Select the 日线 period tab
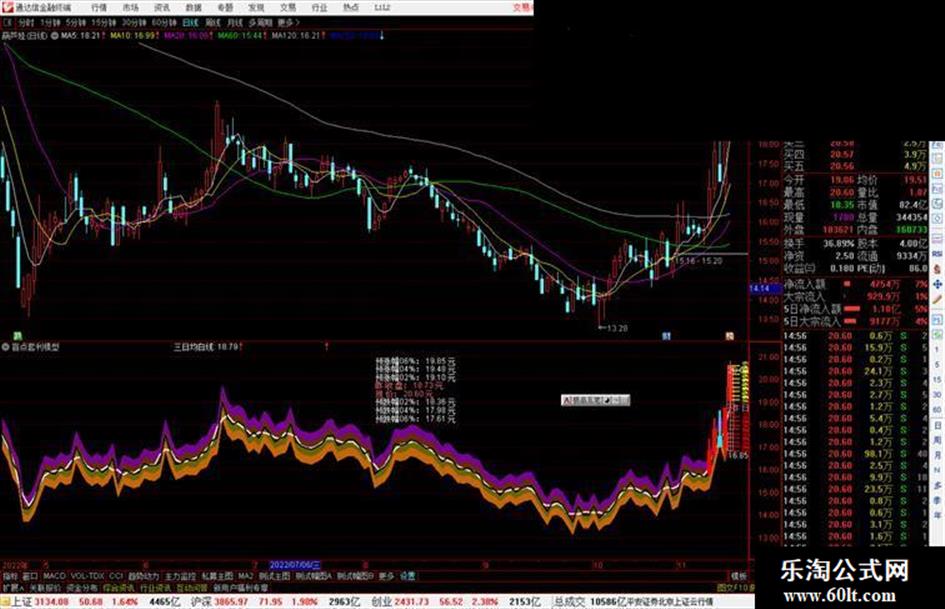This screenshot has width=945, height=609. pyautogui.click(x=190, y=22)
